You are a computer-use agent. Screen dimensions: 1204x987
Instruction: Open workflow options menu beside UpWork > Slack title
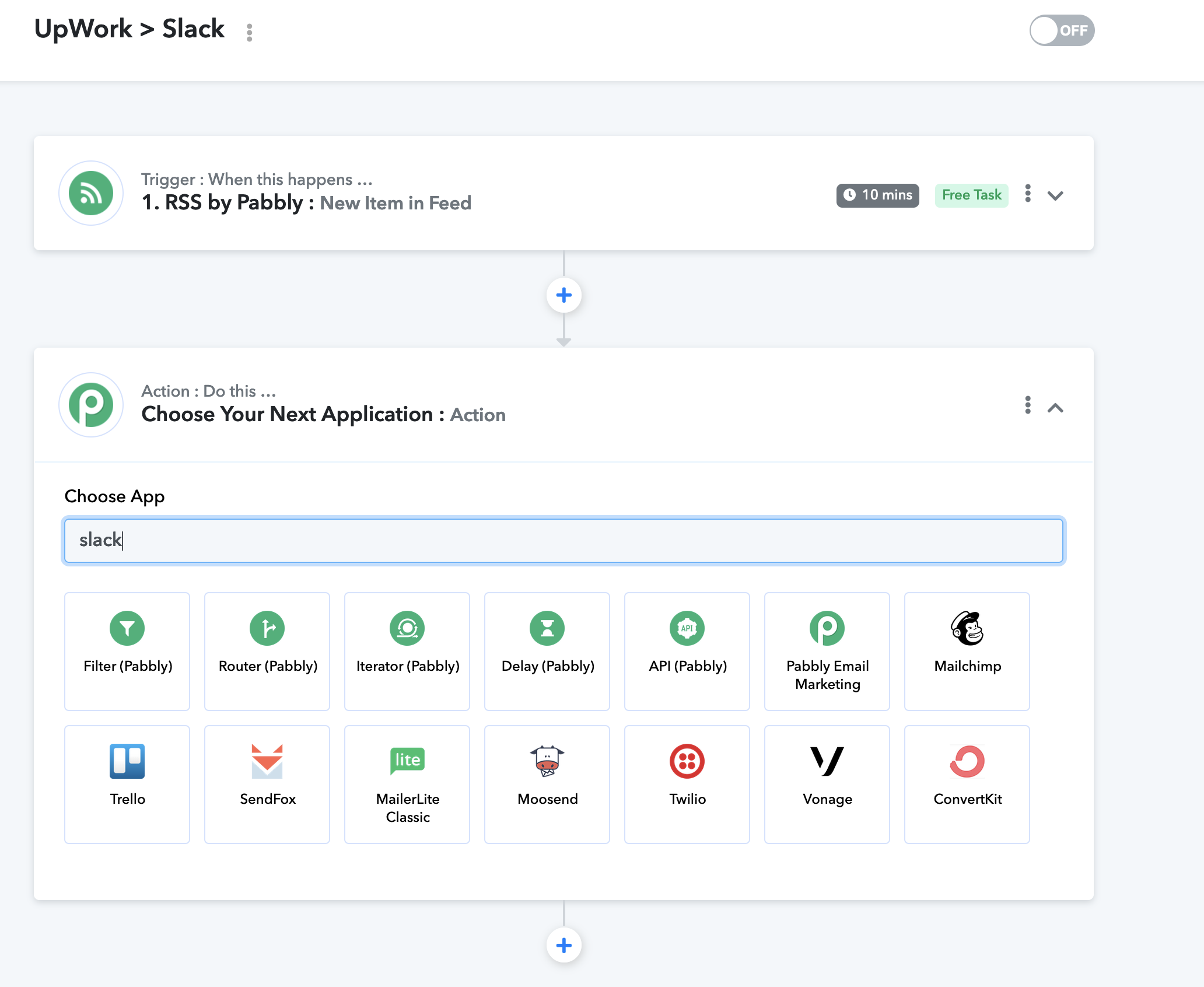tap(250, 33)
